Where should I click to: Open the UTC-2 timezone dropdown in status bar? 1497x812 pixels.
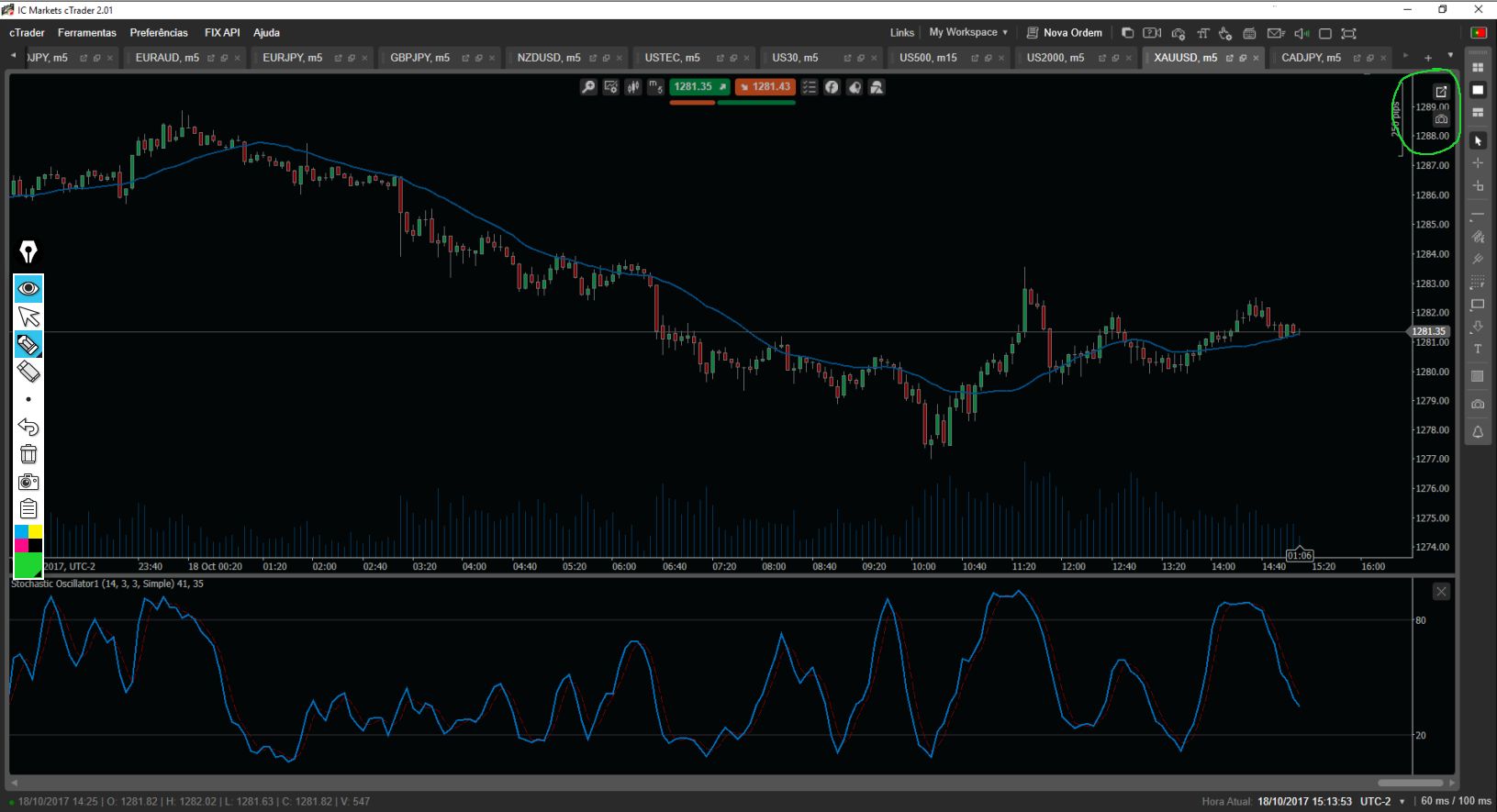pyautogui.click(x=1382, y=802)
